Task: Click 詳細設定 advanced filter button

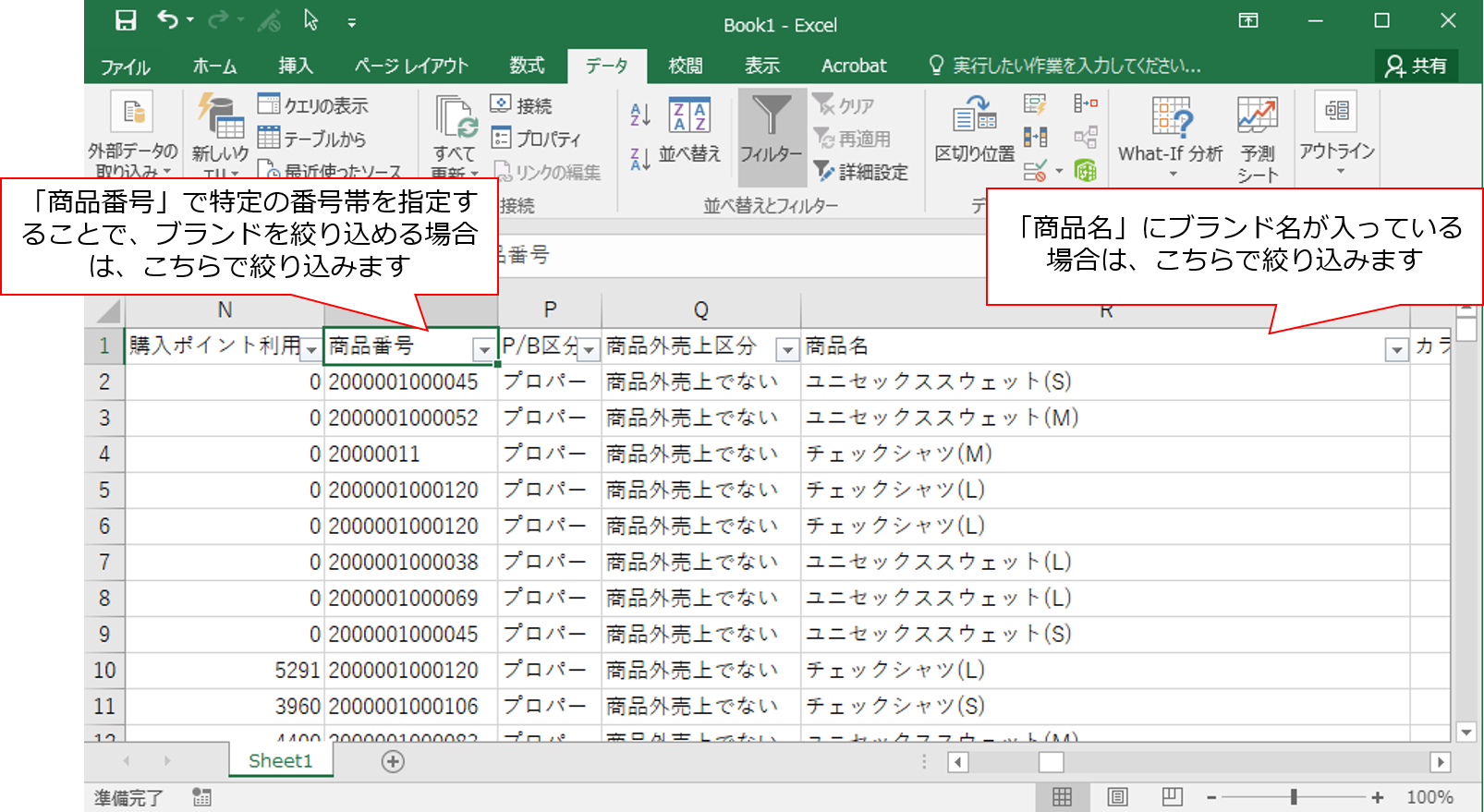Action: click(x=861, y=172)
